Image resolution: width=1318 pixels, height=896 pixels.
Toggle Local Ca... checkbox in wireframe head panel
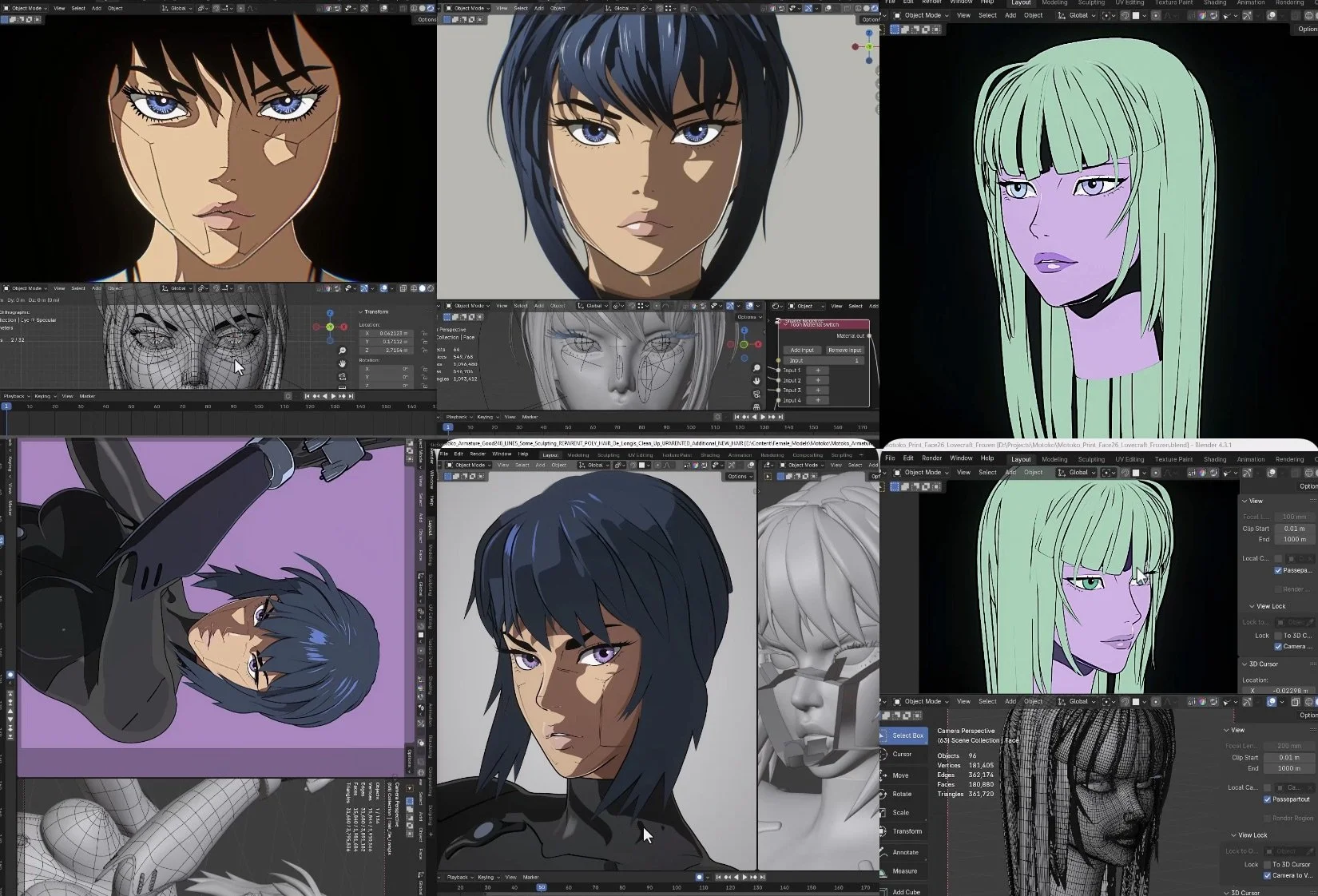(x=1268, y=787)
